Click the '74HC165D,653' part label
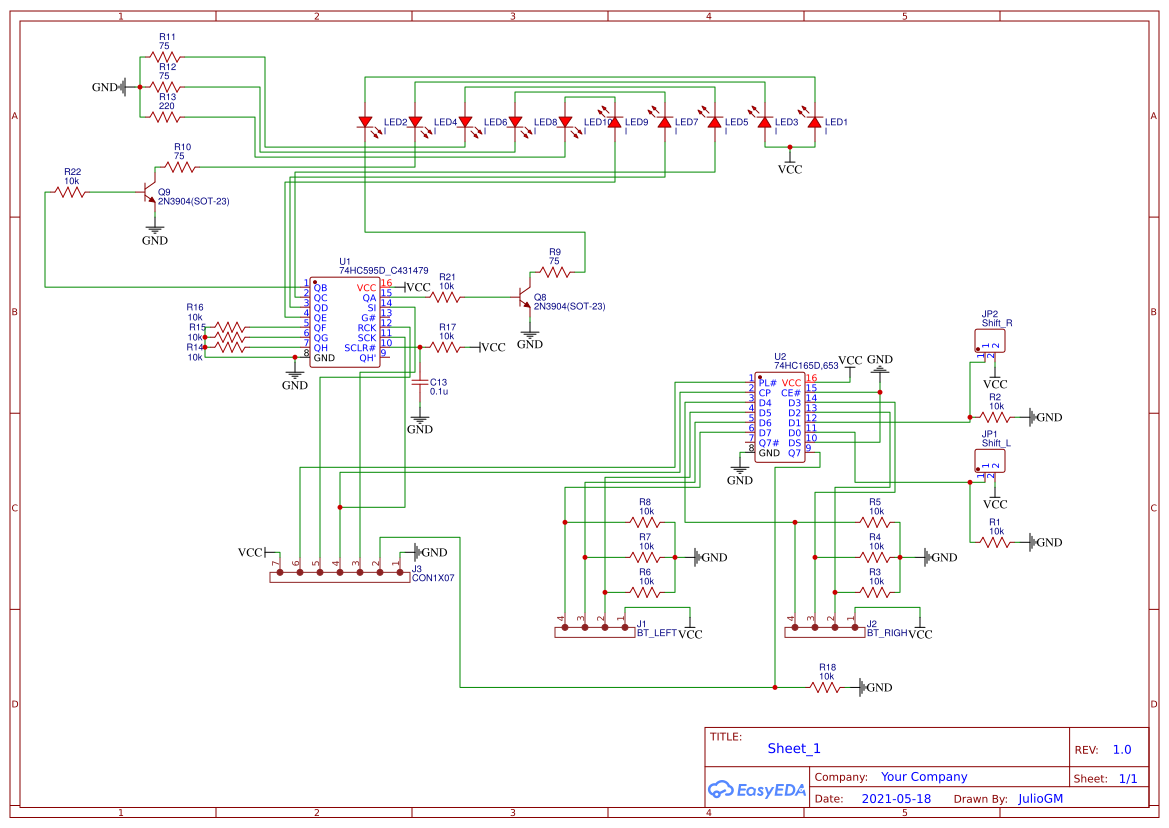Screen dimensions: 1169x828 (806, 365)
